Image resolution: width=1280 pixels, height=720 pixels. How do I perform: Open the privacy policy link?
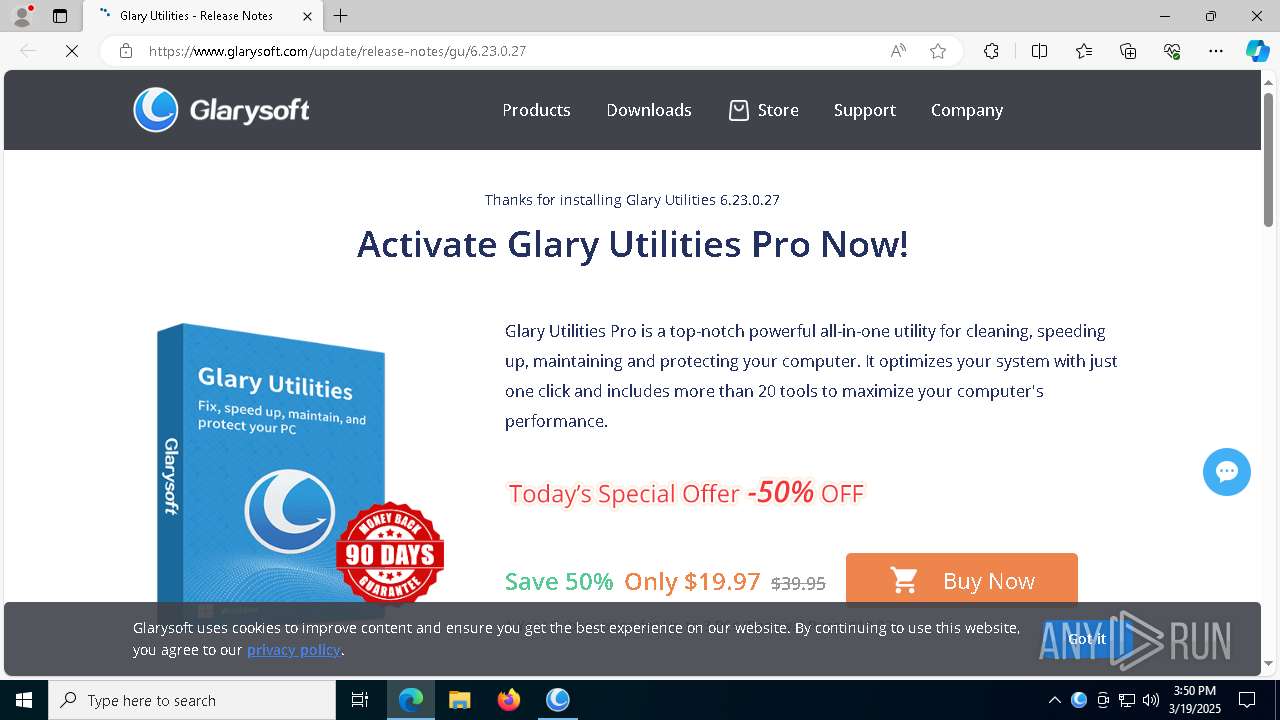click(294, 650)
